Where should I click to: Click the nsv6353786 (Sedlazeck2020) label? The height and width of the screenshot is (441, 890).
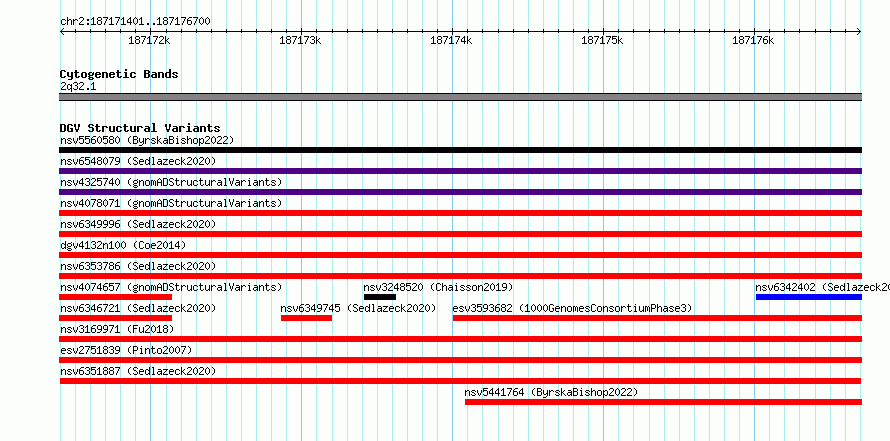tap(138, 266)
